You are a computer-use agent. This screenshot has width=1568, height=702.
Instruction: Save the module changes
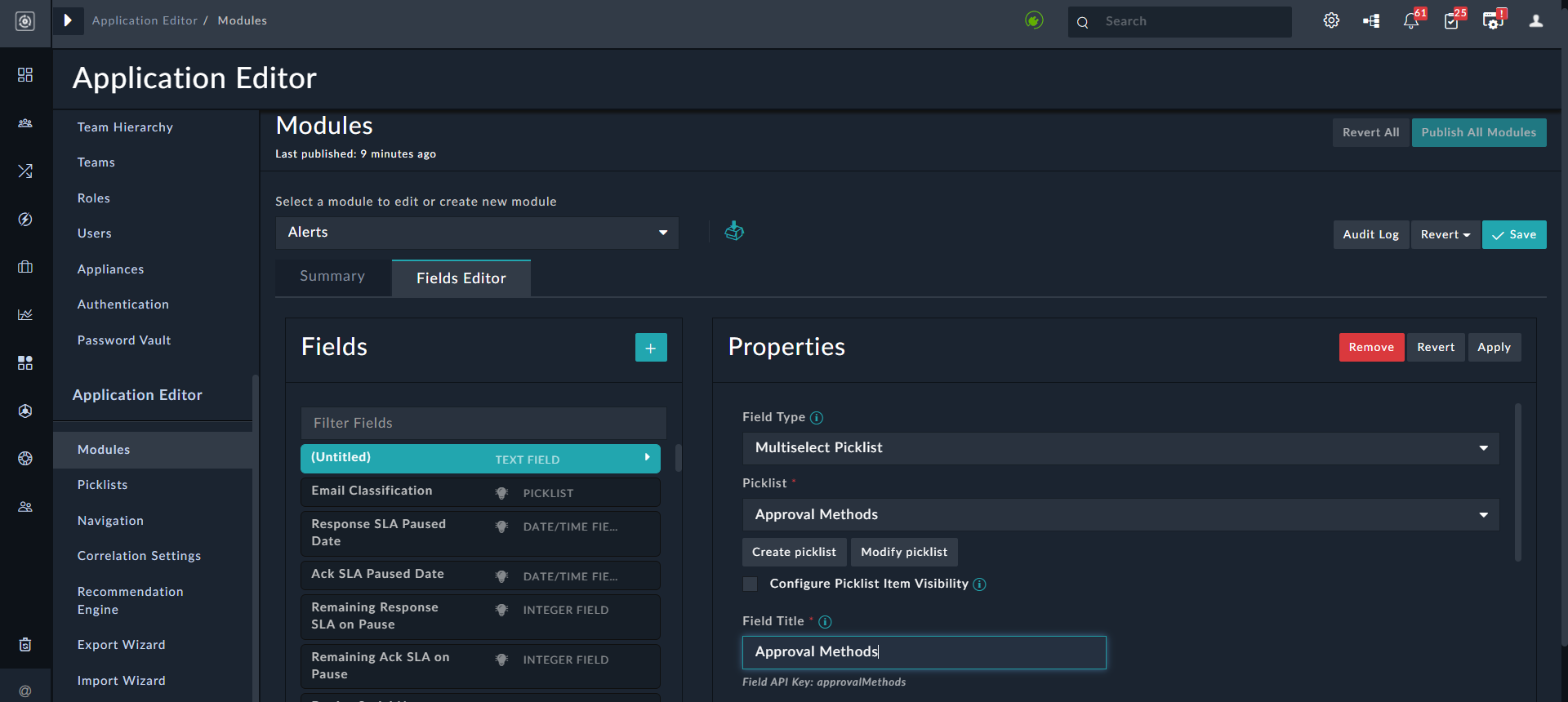pos(1514,235)
